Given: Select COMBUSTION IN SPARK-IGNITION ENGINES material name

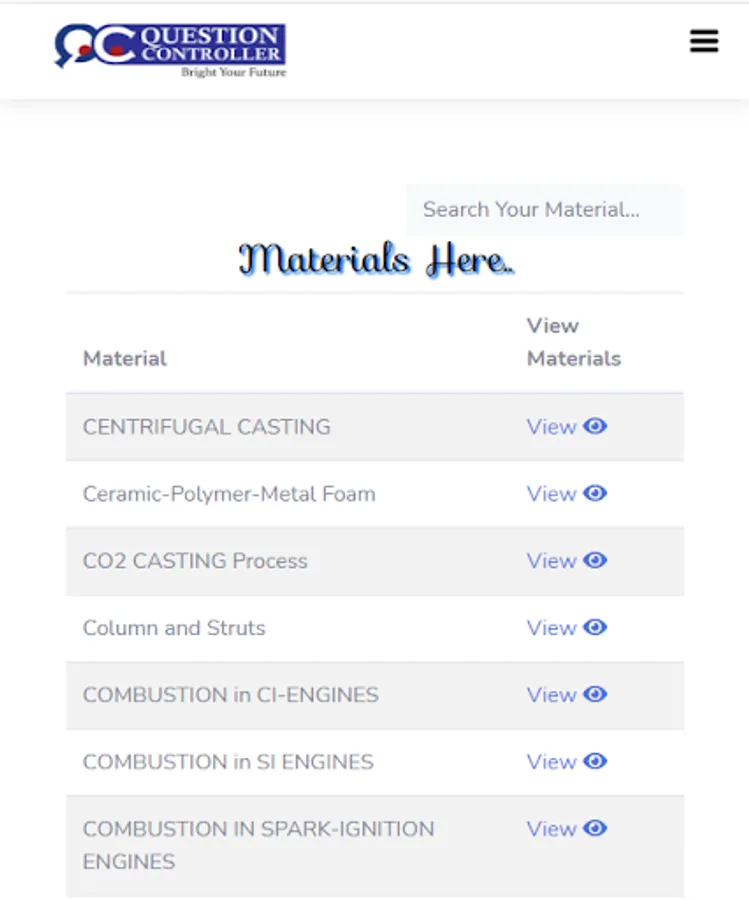Looking at the screenshot, I should [x=258, y=845].
